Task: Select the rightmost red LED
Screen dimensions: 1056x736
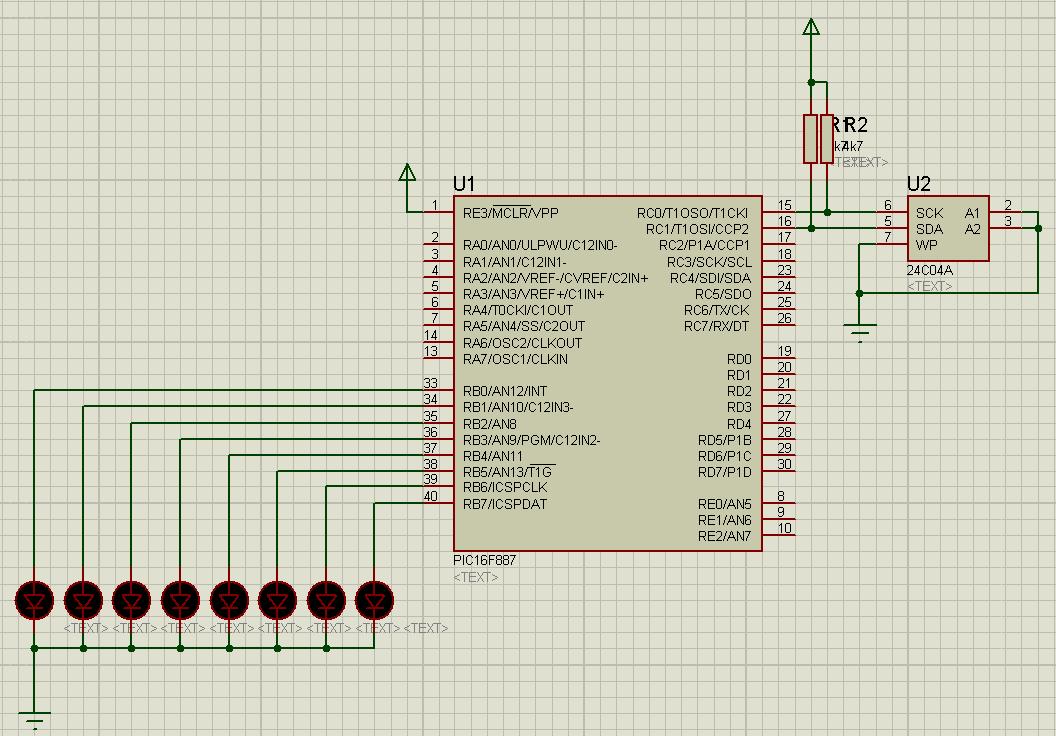Action: tap(374, 600)
